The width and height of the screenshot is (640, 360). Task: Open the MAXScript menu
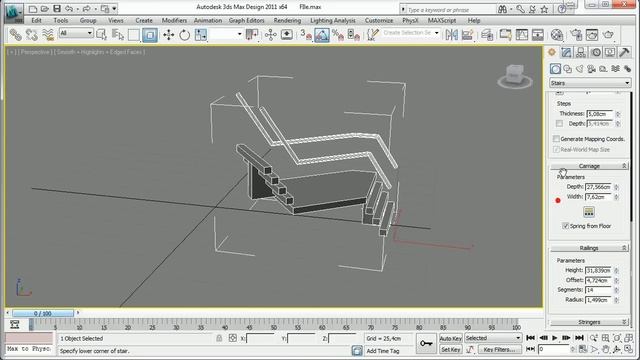pos(442,20)
